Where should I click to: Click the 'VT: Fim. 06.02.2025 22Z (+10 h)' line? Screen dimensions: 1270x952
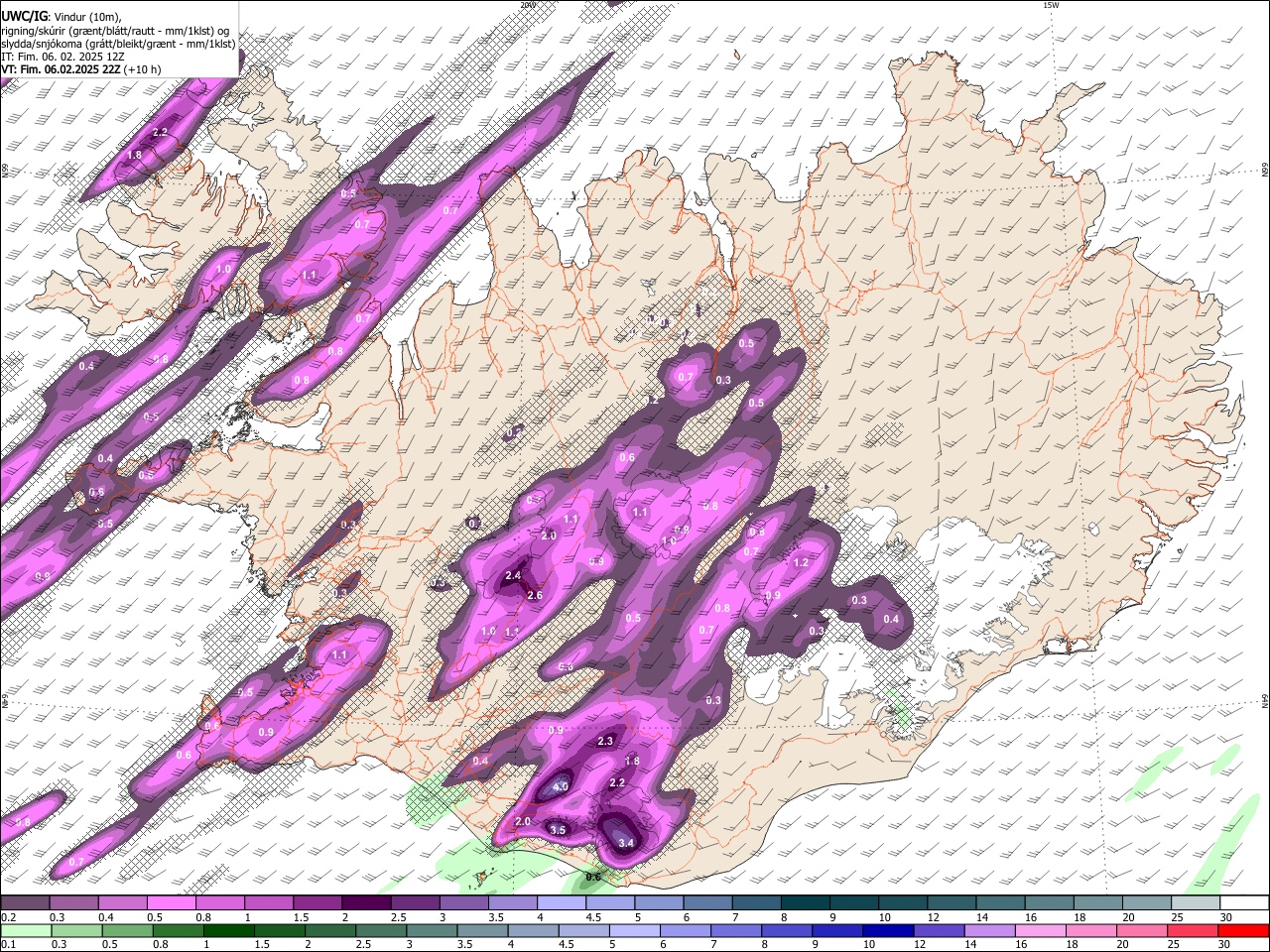coord(80,69)
